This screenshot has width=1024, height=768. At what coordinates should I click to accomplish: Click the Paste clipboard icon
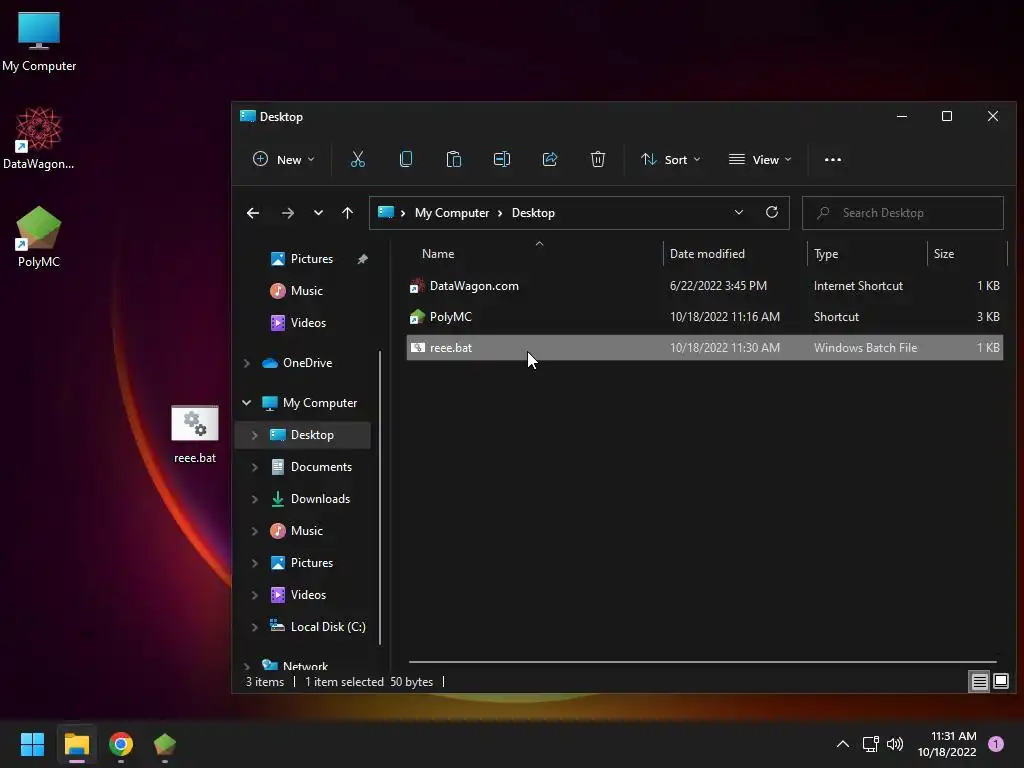click(454, 159)
